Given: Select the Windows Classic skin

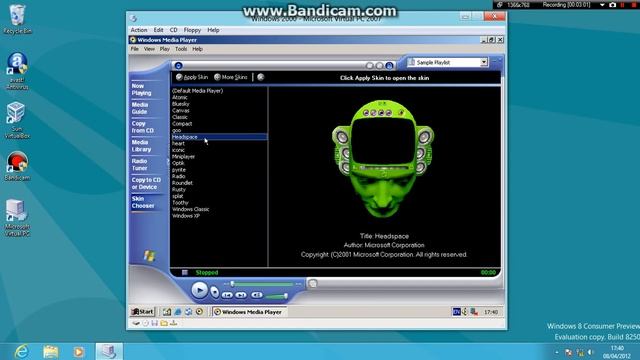Looking at the screenshot, I should (190, 209).
